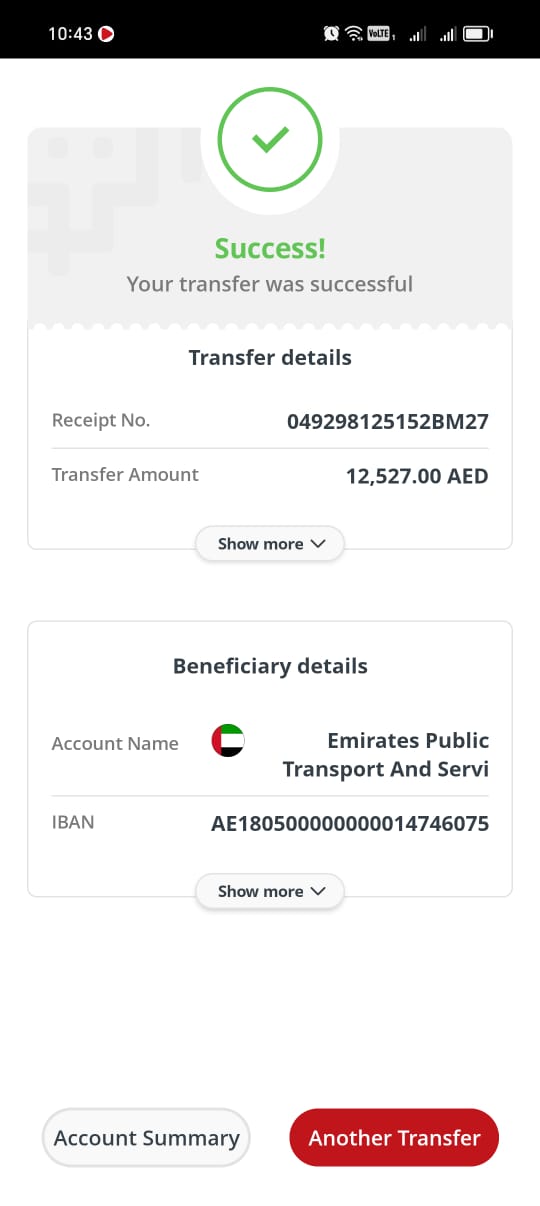The height and width of the screenshot is (1206, 540).
Task: Open Account Summary
Action: point(146,1138)
